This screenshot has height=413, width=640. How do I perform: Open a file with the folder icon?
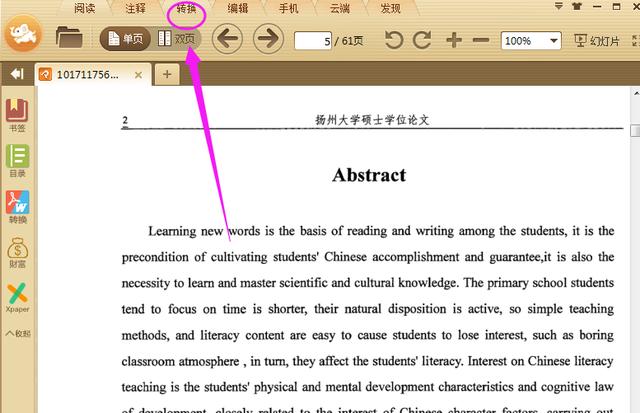pos(69,38)
